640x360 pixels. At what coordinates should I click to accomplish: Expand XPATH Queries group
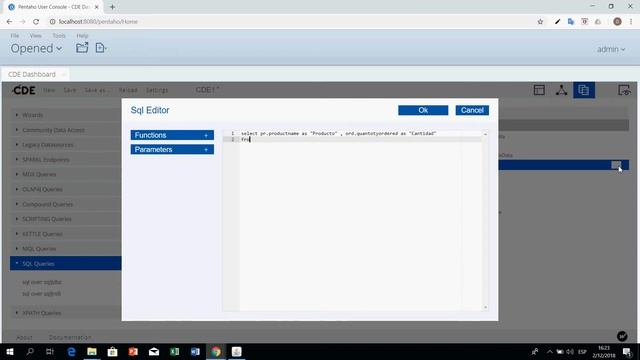tap(65, 313)
